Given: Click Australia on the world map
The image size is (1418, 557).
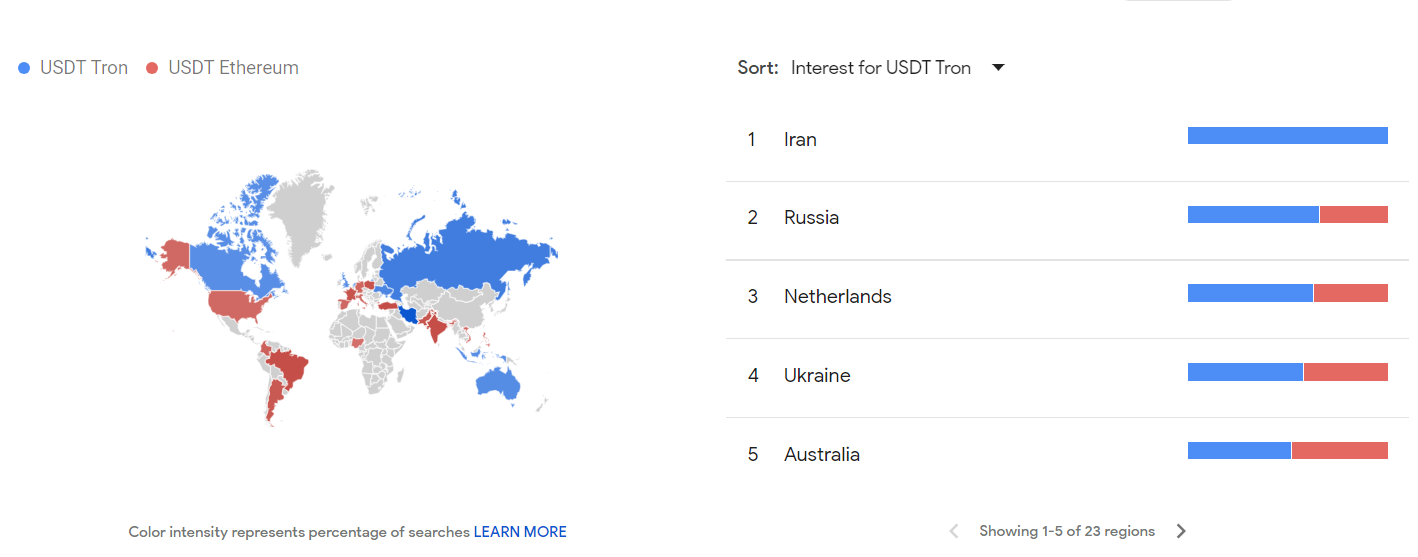Looking at the screenshot, I should pyautogui.click(x=498, y=383).
